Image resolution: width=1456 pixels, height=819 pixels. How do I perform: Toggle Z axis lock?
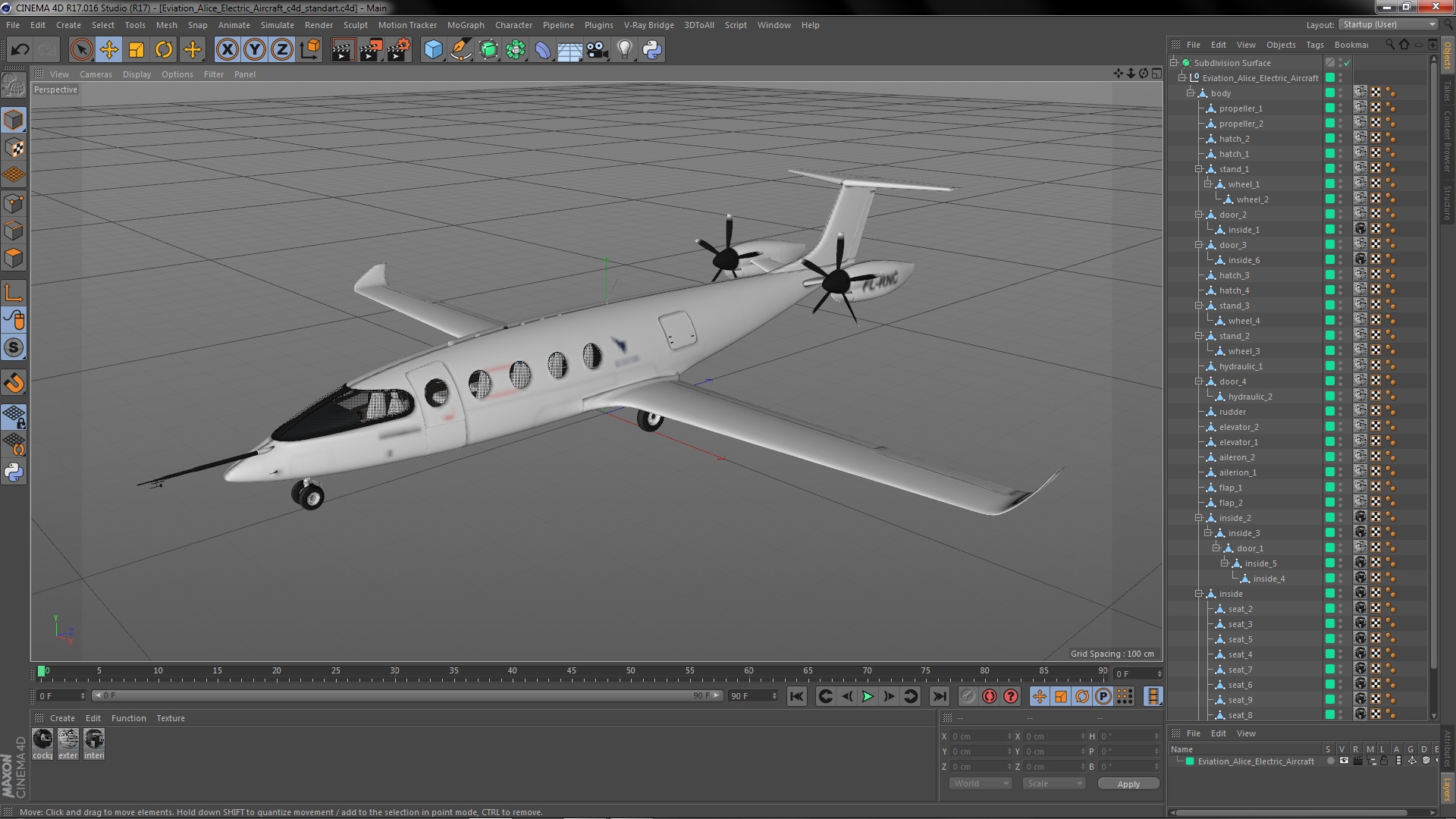coord(282,50)
